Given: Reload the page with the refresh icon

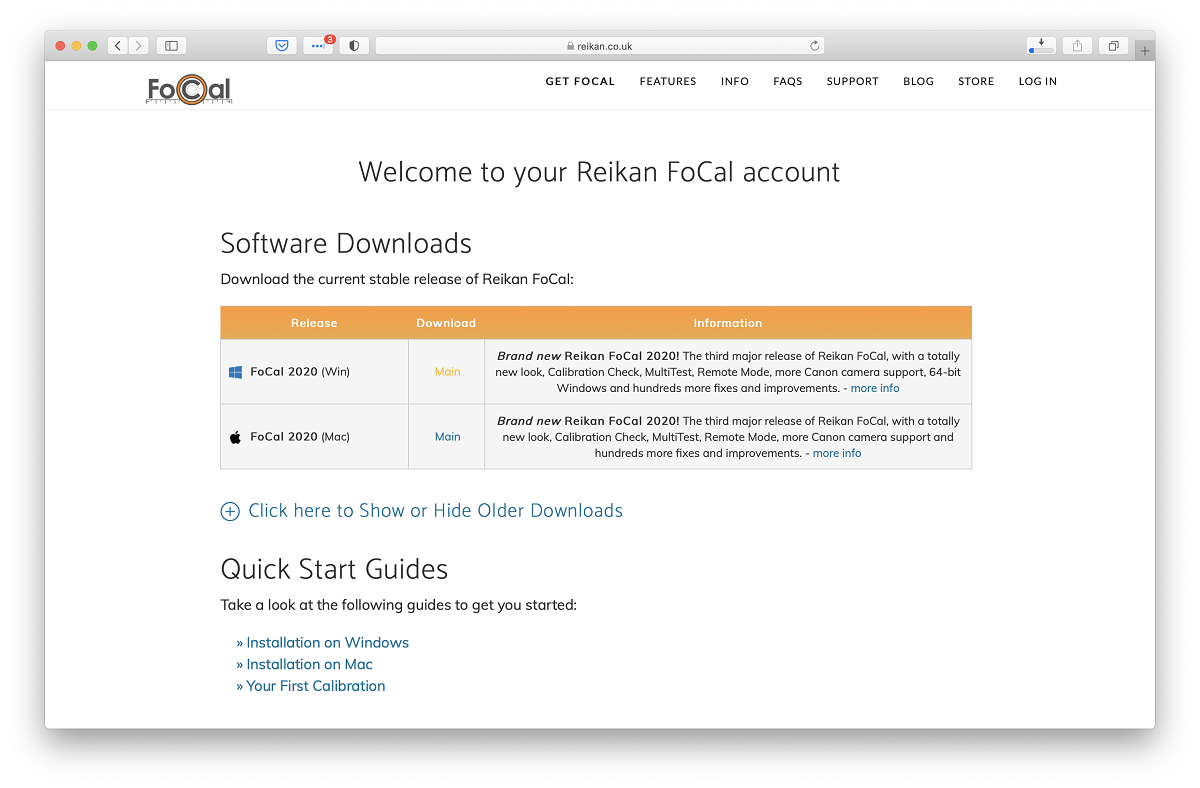Looking at the screenshot, I should pos(815,46).
